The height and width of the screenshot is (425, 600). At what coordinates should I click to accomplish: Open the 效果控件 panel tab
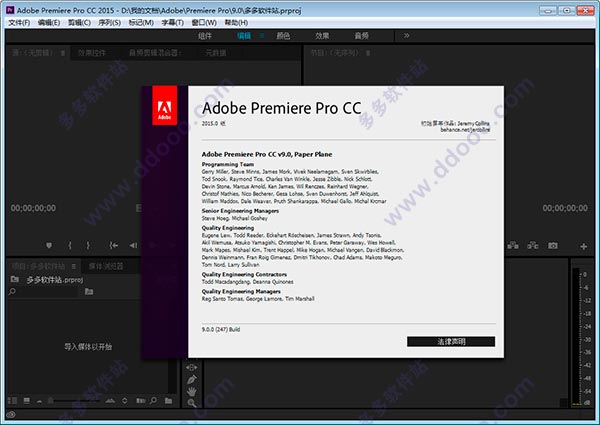92,53
